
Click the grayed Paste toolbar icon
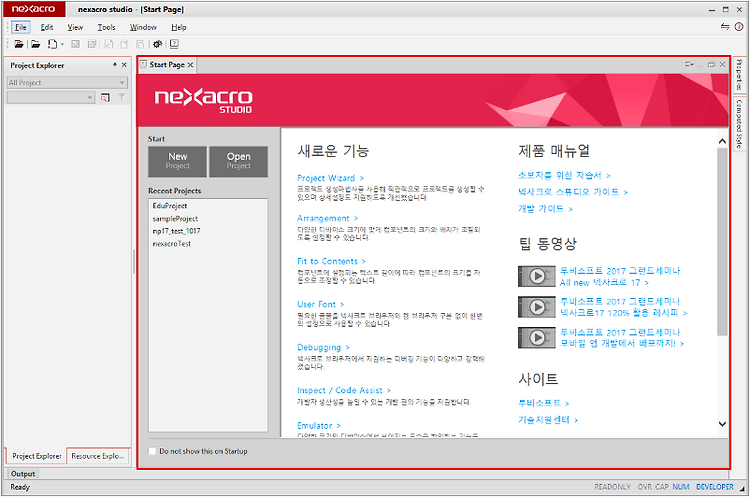140,44
